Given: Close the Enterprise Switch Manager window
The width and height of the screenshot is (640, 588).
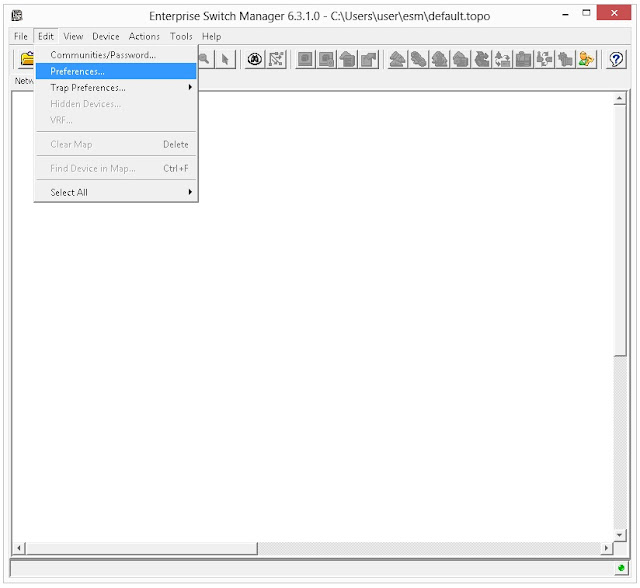Looking at the screenshot, I should click(x=614, y=13).
